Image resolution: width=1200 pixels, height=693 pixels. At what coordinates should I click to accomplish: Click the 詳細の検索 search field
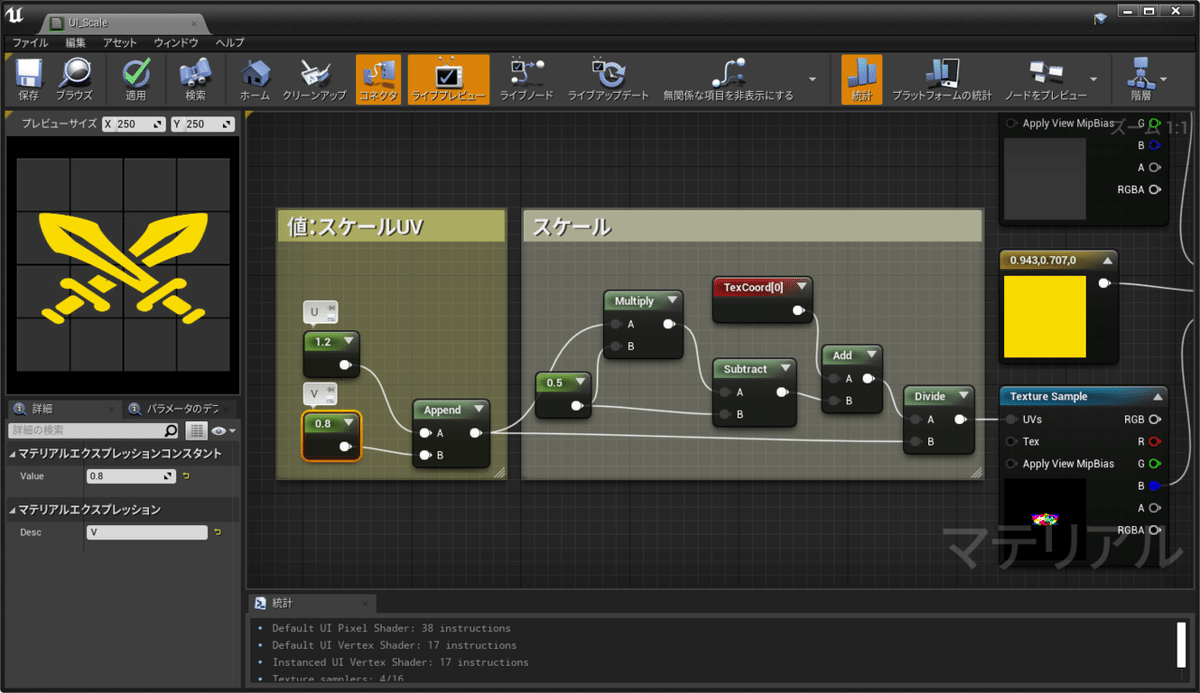pos(93,430)
